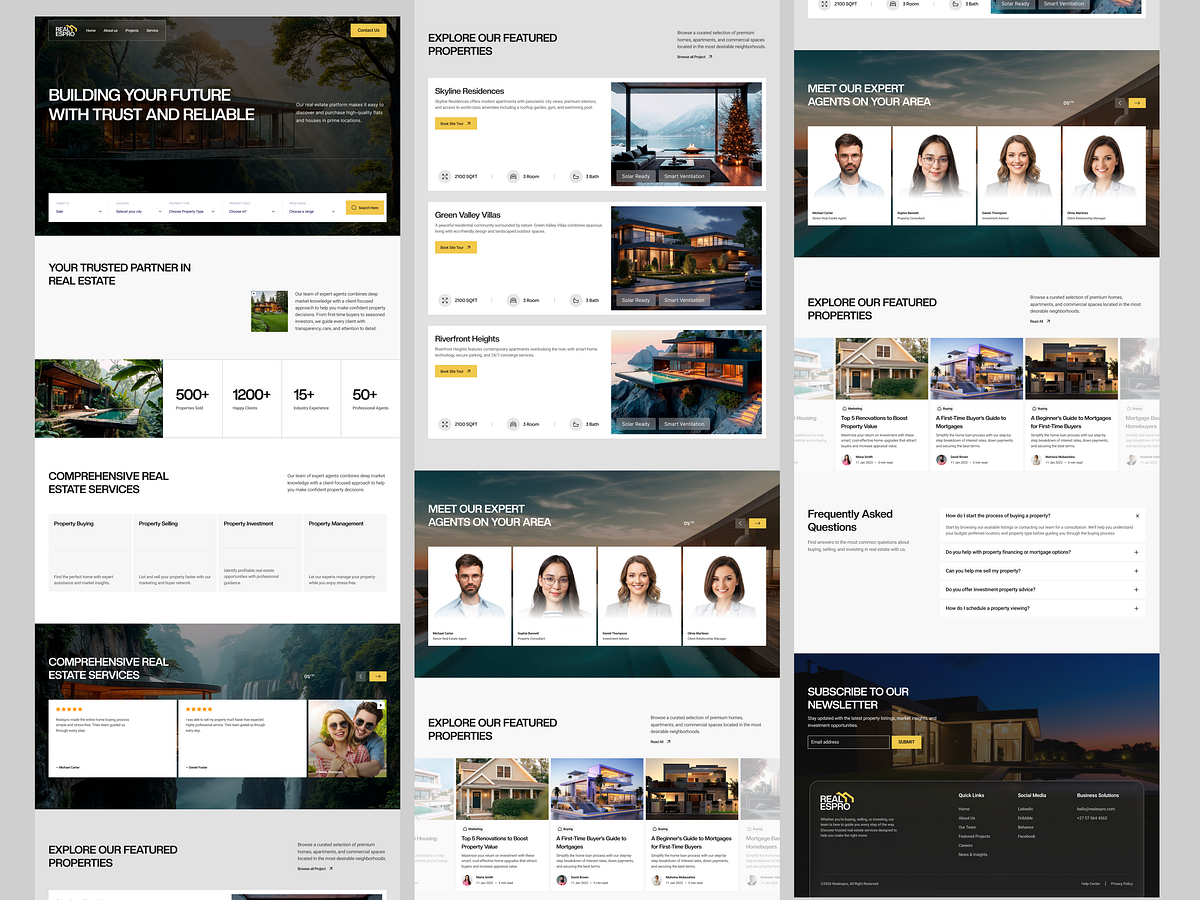
Task: Click the Email address newsletter field
Action: pos(848,742)
